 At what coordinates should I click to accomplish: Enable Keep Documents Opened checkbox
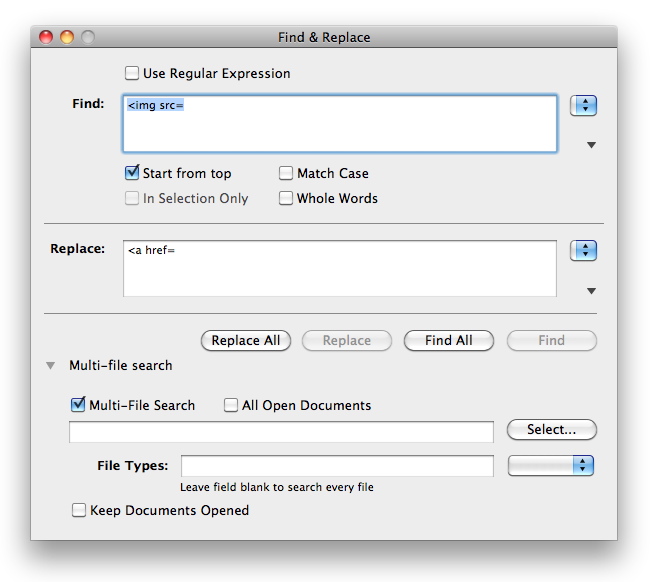[79, 510]
